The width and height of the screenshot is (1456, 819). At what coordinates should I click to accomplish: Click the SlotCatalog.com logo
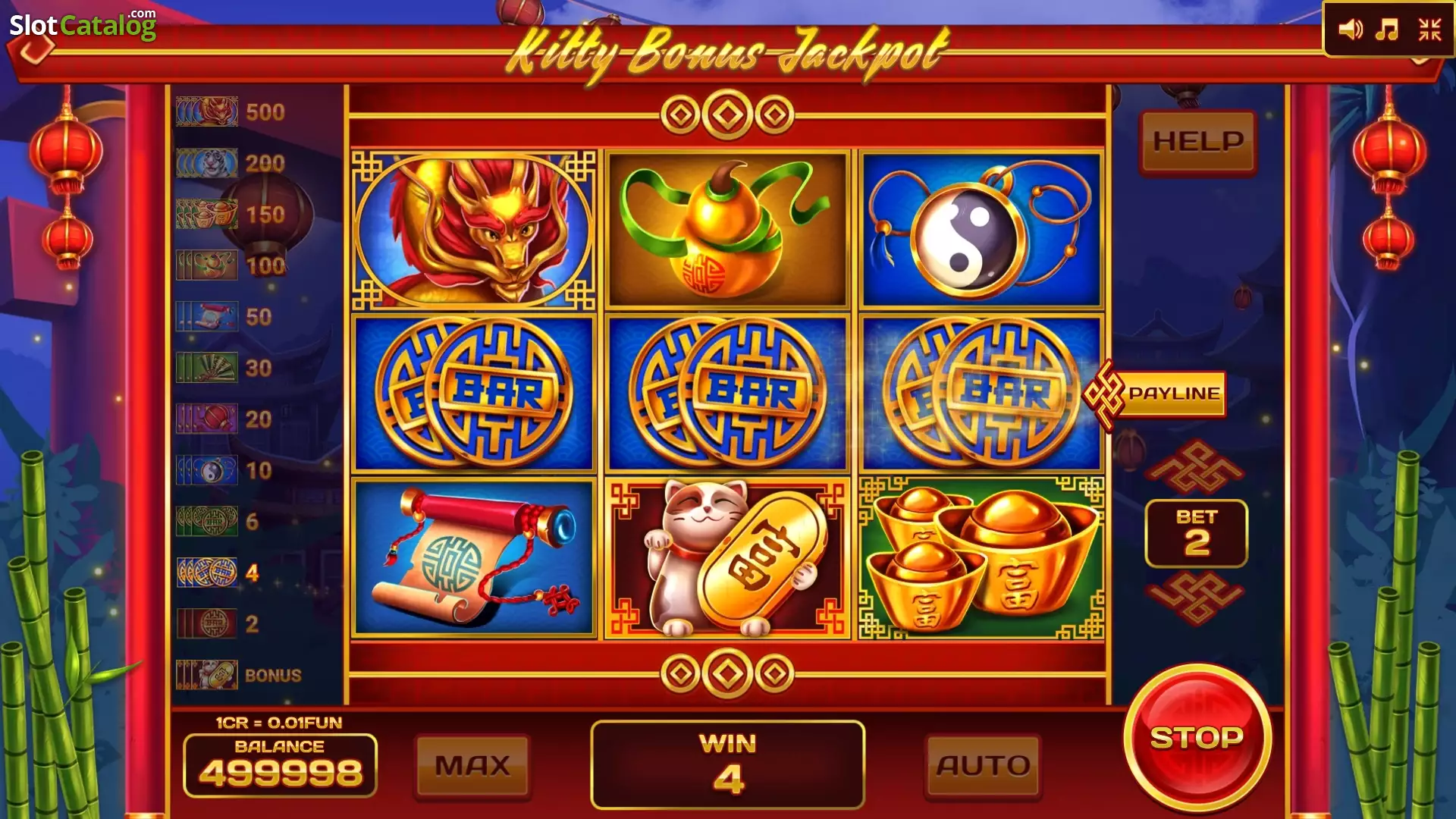(x=83, y=25)
